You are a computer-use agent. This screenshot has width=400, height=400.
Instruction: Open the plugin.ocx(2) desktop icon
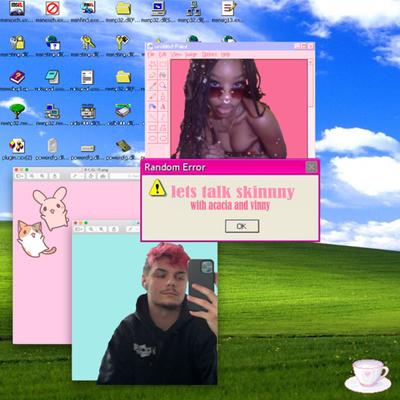click(x=17, y=146)
